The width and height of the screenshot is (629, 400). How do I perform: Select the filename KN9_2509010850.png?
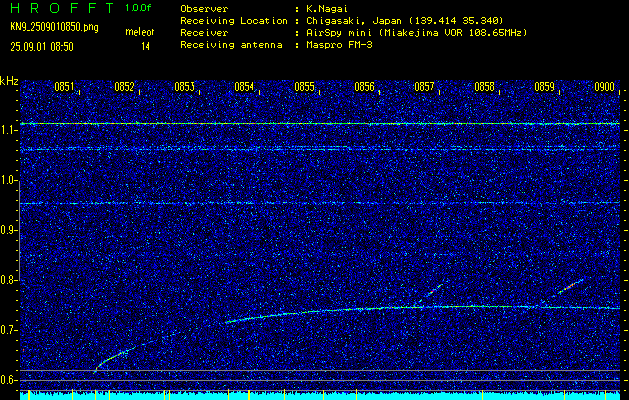(54, 27)
